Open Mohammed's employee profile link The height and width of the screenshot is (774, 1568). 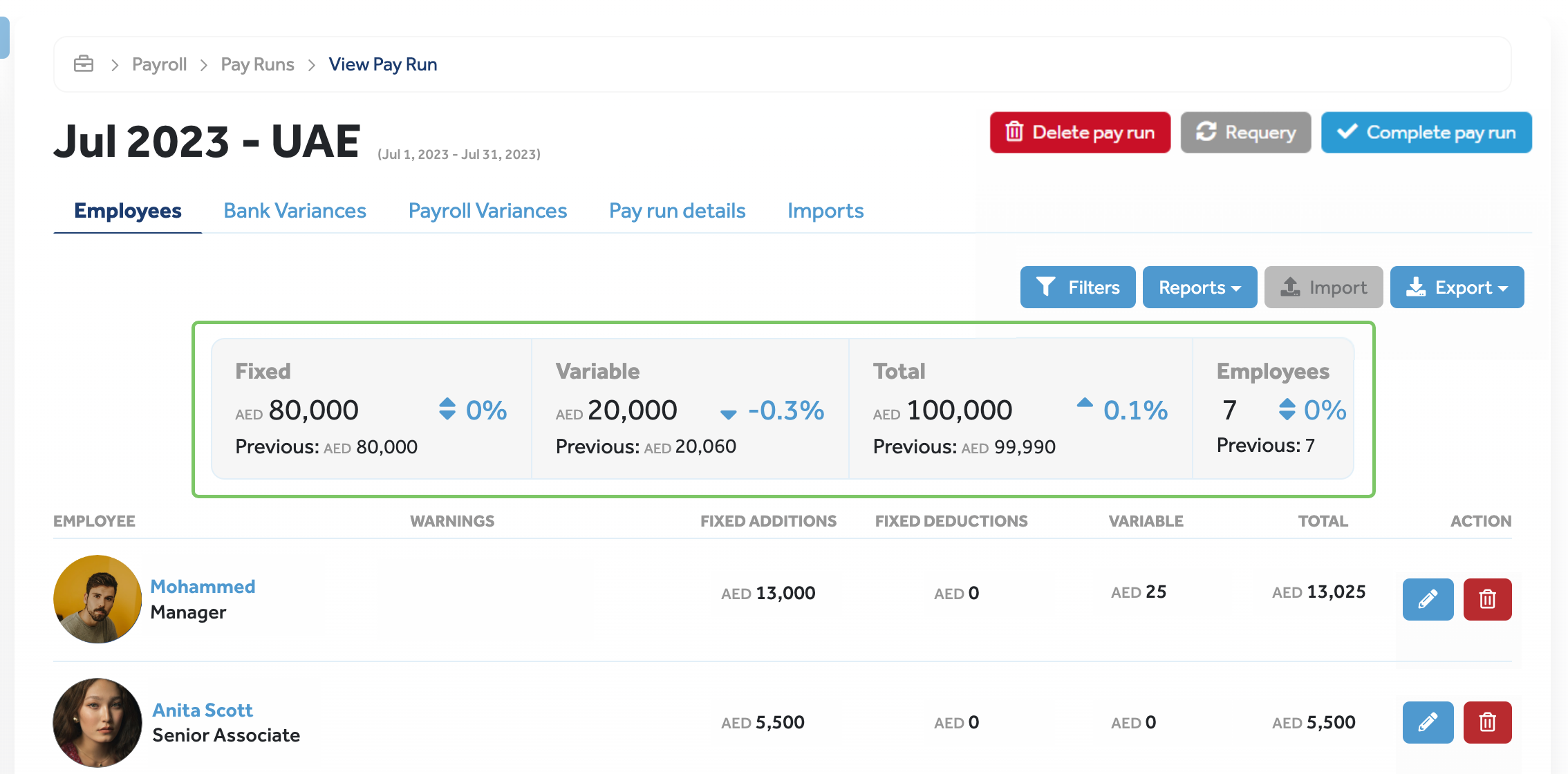pos(203,586)
